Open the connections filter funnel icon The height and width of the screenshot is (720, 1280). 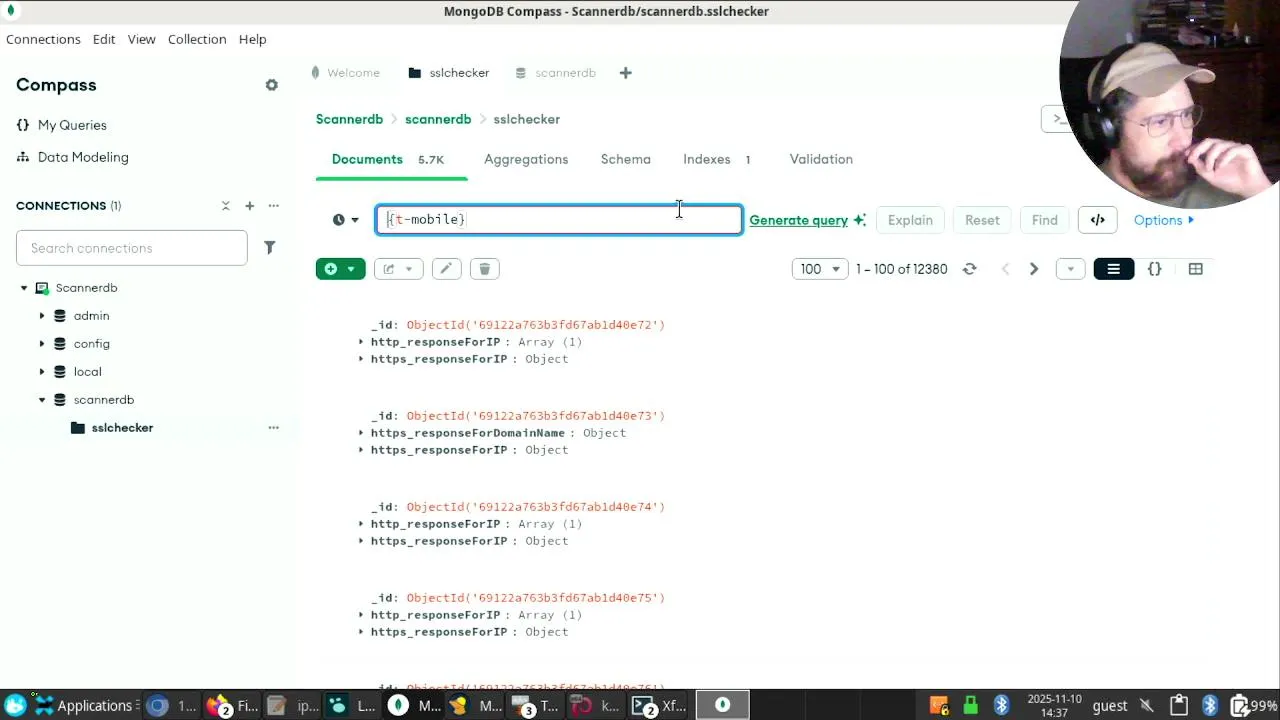point(269,248)
